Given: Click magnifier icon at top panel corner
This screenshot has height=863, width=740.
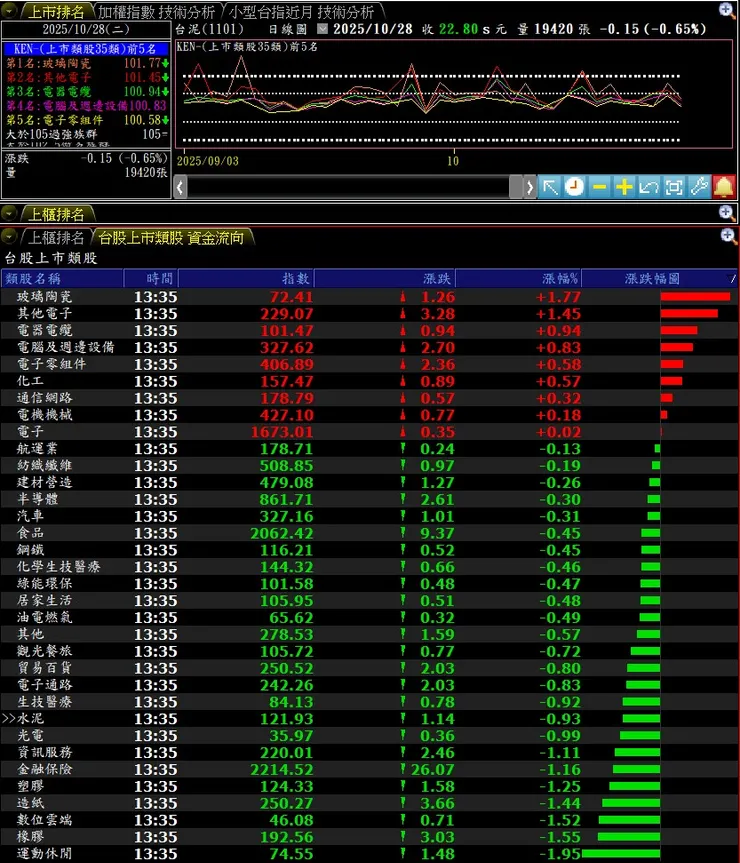Looking at the screenshot, I should (x=727, y=10).
